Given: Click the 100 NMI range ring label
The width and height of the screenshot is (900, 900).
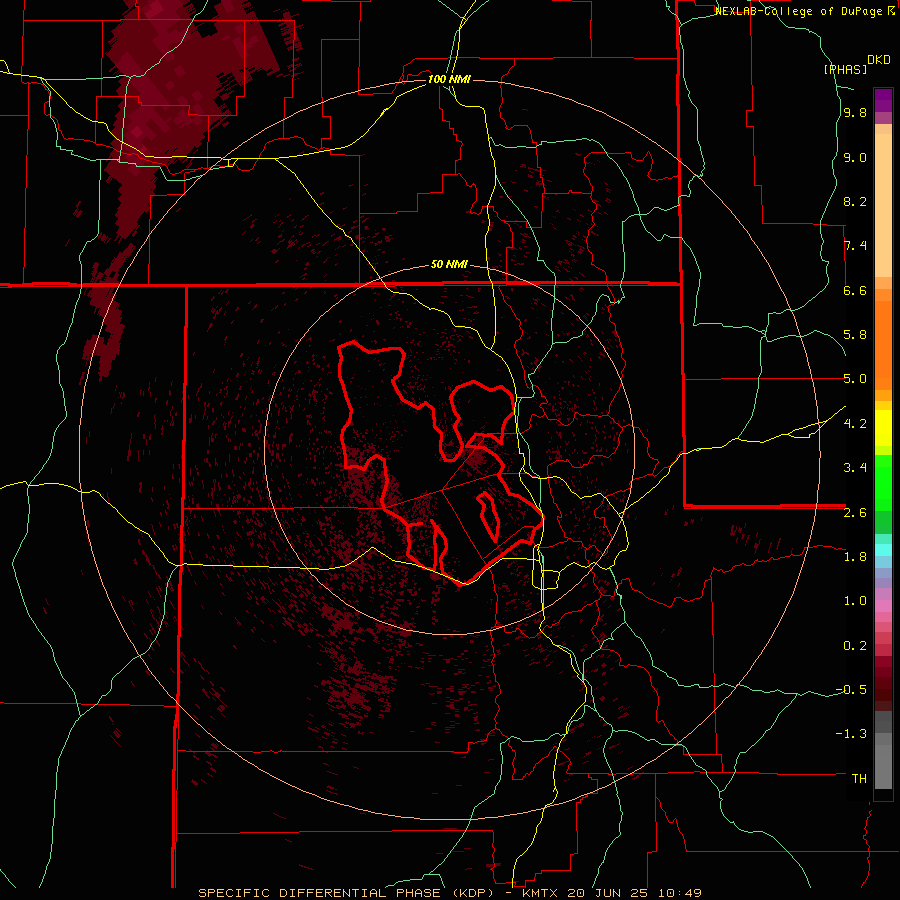Looking at the screenshot, I should pos(449,79).
